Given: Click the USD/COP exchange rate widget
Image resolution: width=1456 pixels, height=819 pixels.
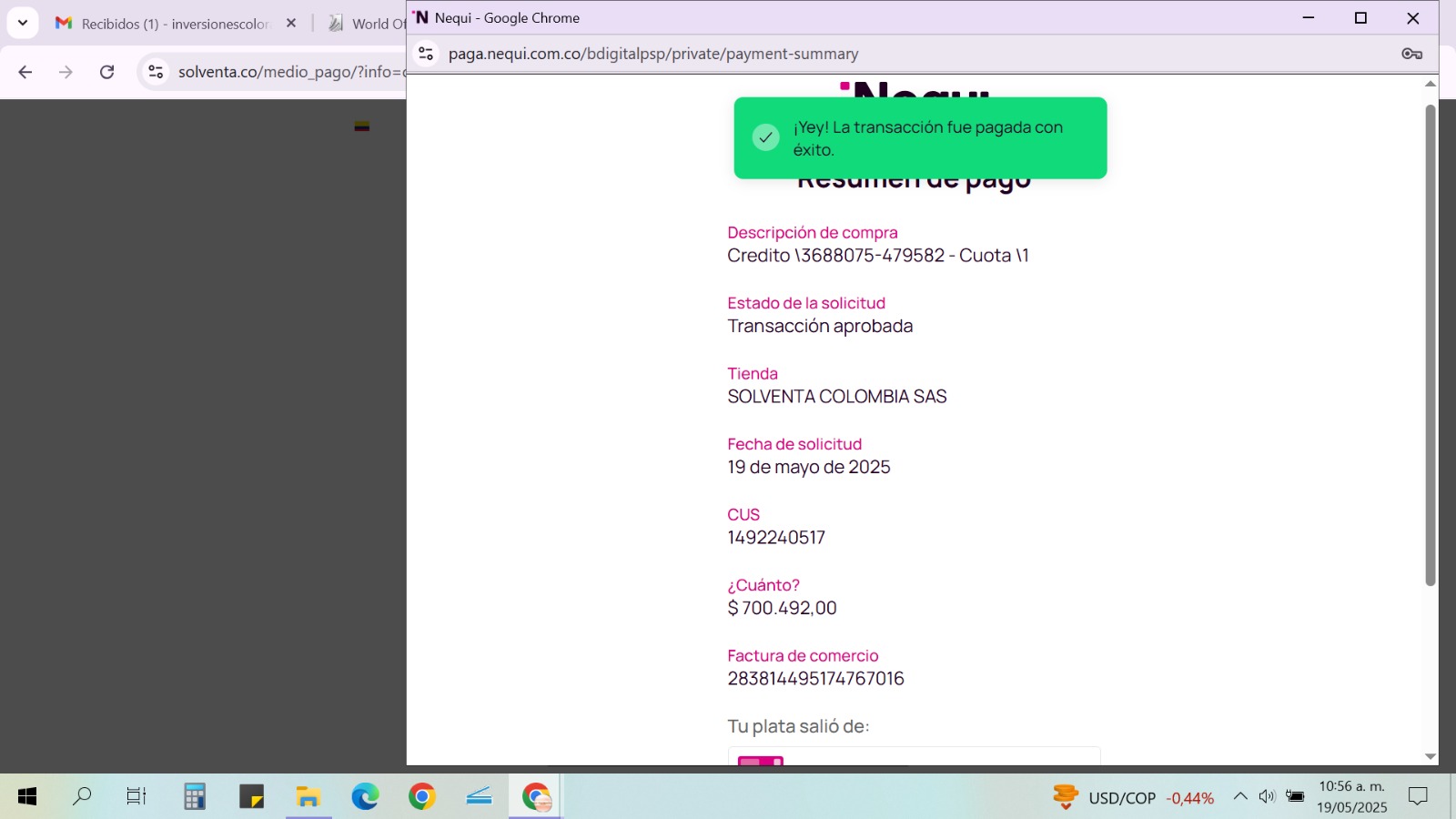Looking at the screenshot, I should tap(1133, 798).
